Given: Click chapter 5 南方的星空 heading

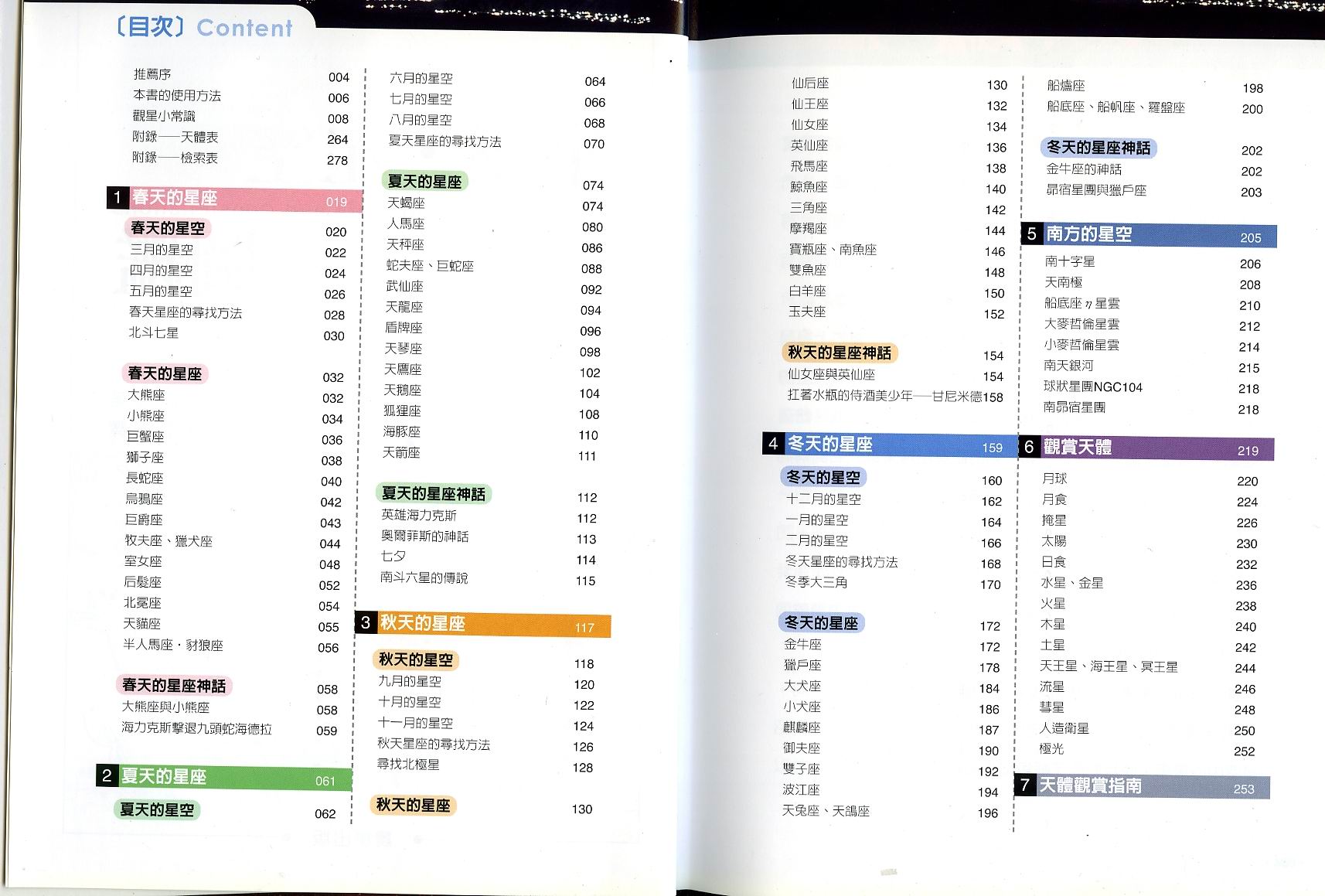Looking at the screenshot, I should (1149, 235).
